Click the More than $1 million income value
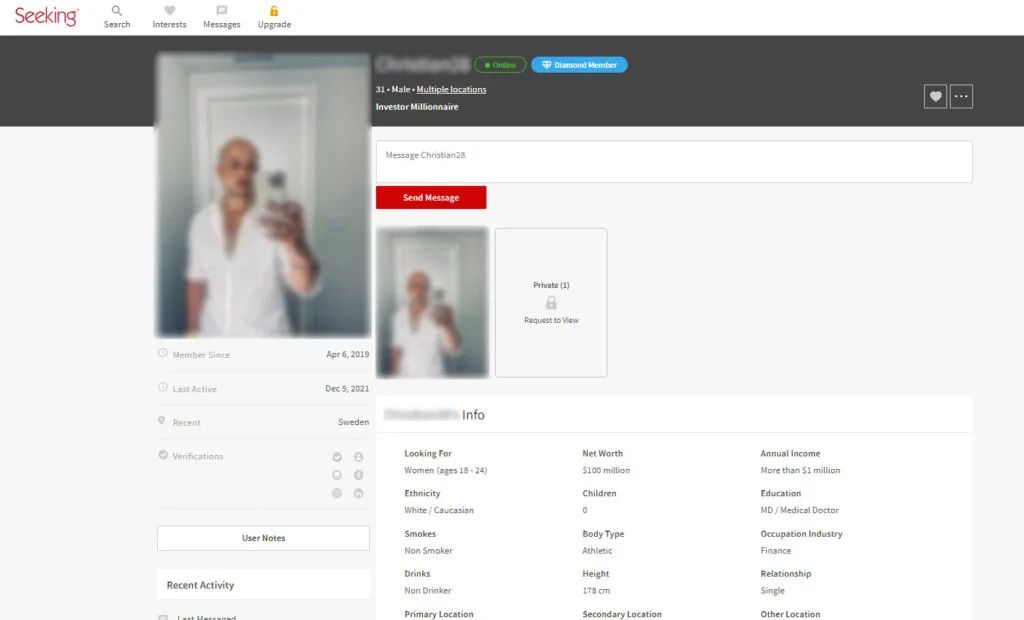This screenshot has width=1024, height=620. [800, 470]
